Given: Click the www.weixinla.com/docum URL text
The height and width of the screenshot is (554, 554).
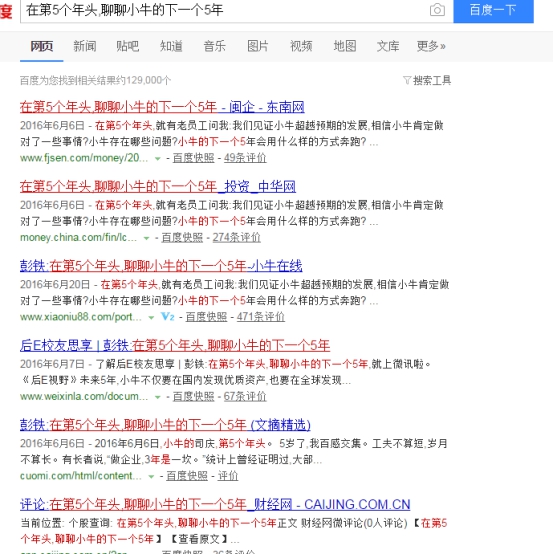Looking at the screenshot, I should pyautogui.click(x=84, y=396).
